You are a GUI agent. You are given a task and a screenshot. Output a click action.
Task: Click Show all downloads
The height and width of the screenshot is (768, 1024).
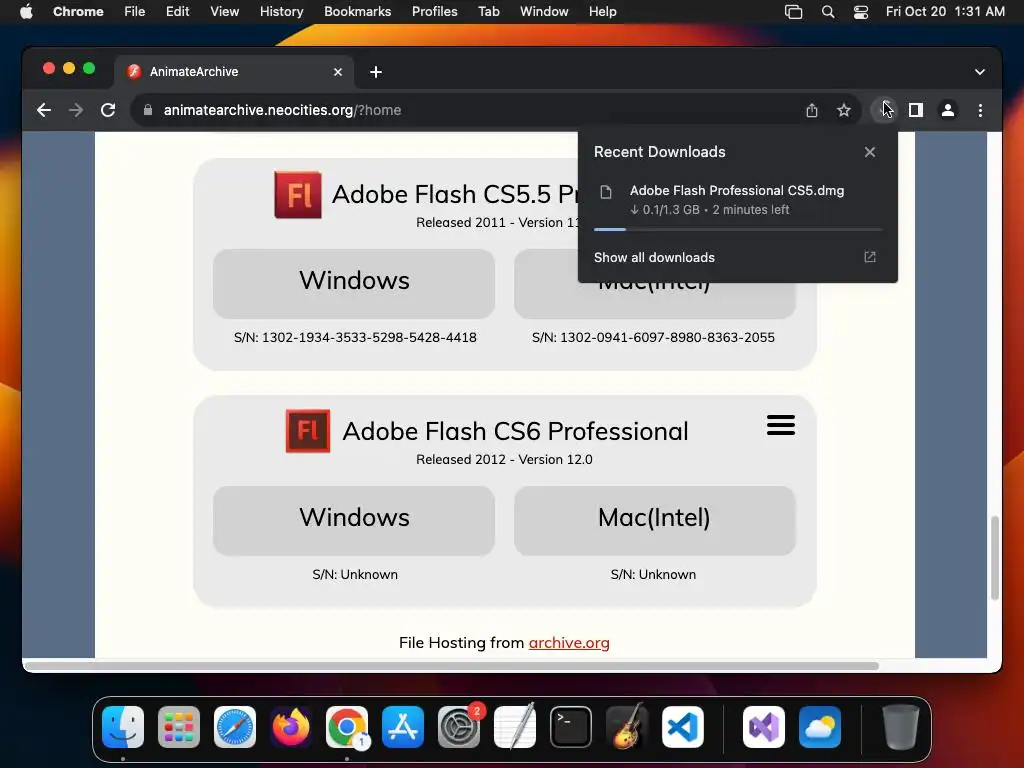tap(654, 257)
